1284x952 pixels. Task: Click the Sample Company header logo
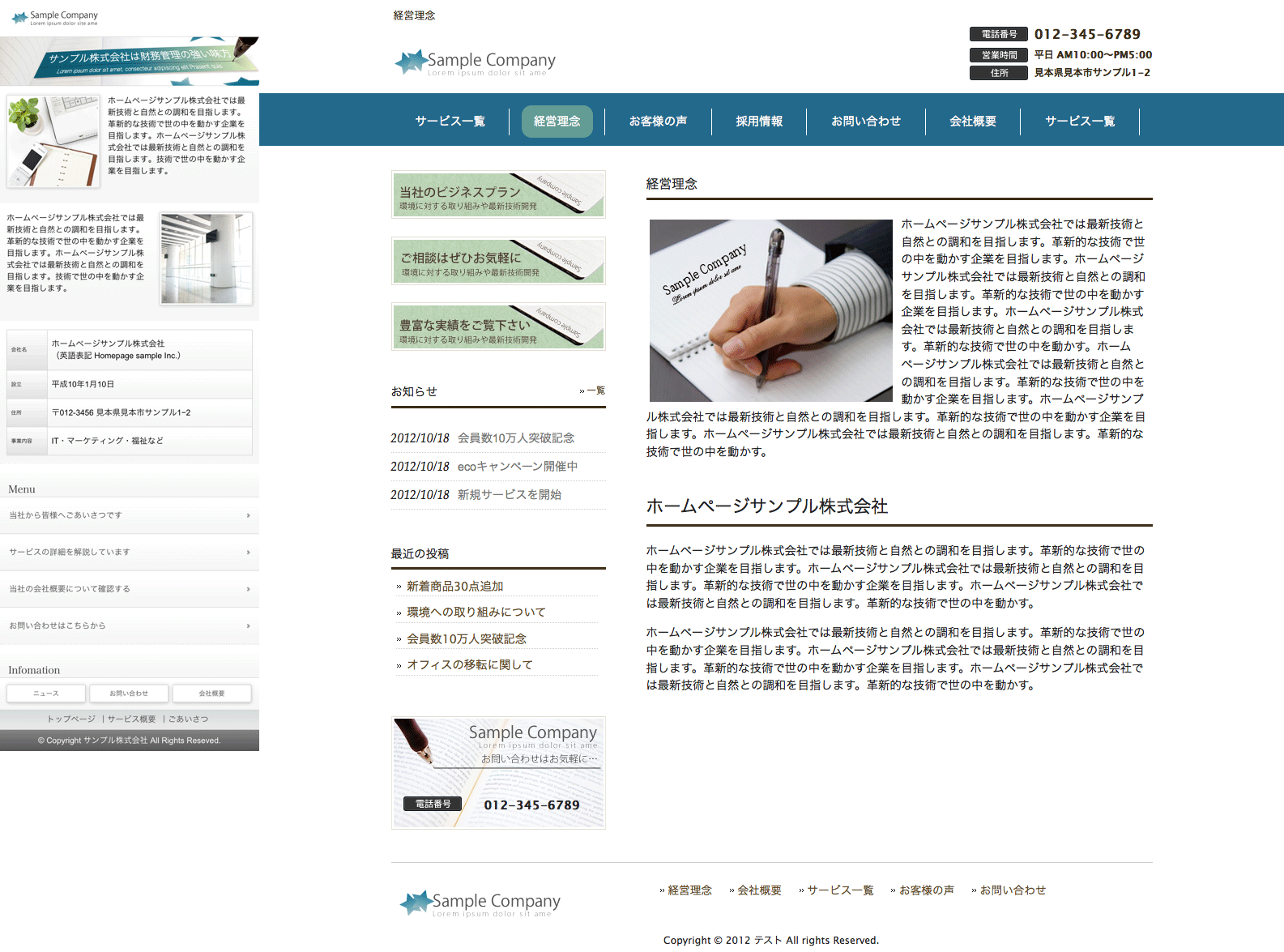pos(476,62)
